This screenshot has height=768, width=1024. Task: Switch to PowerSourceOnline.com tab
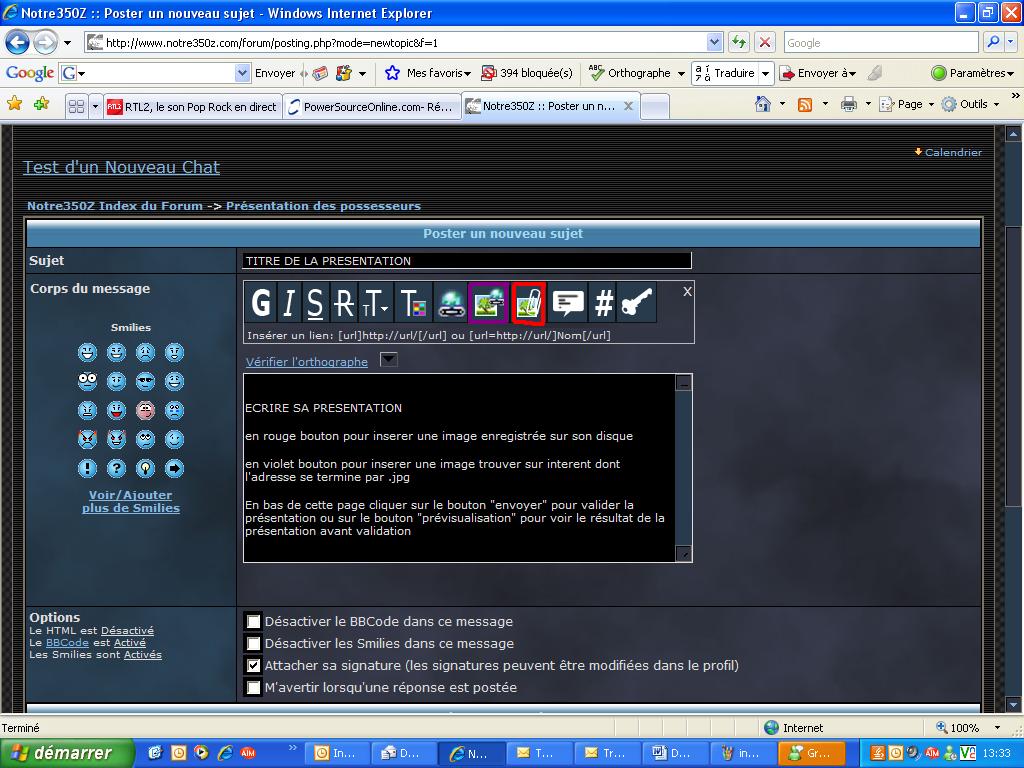click(371, 107)
